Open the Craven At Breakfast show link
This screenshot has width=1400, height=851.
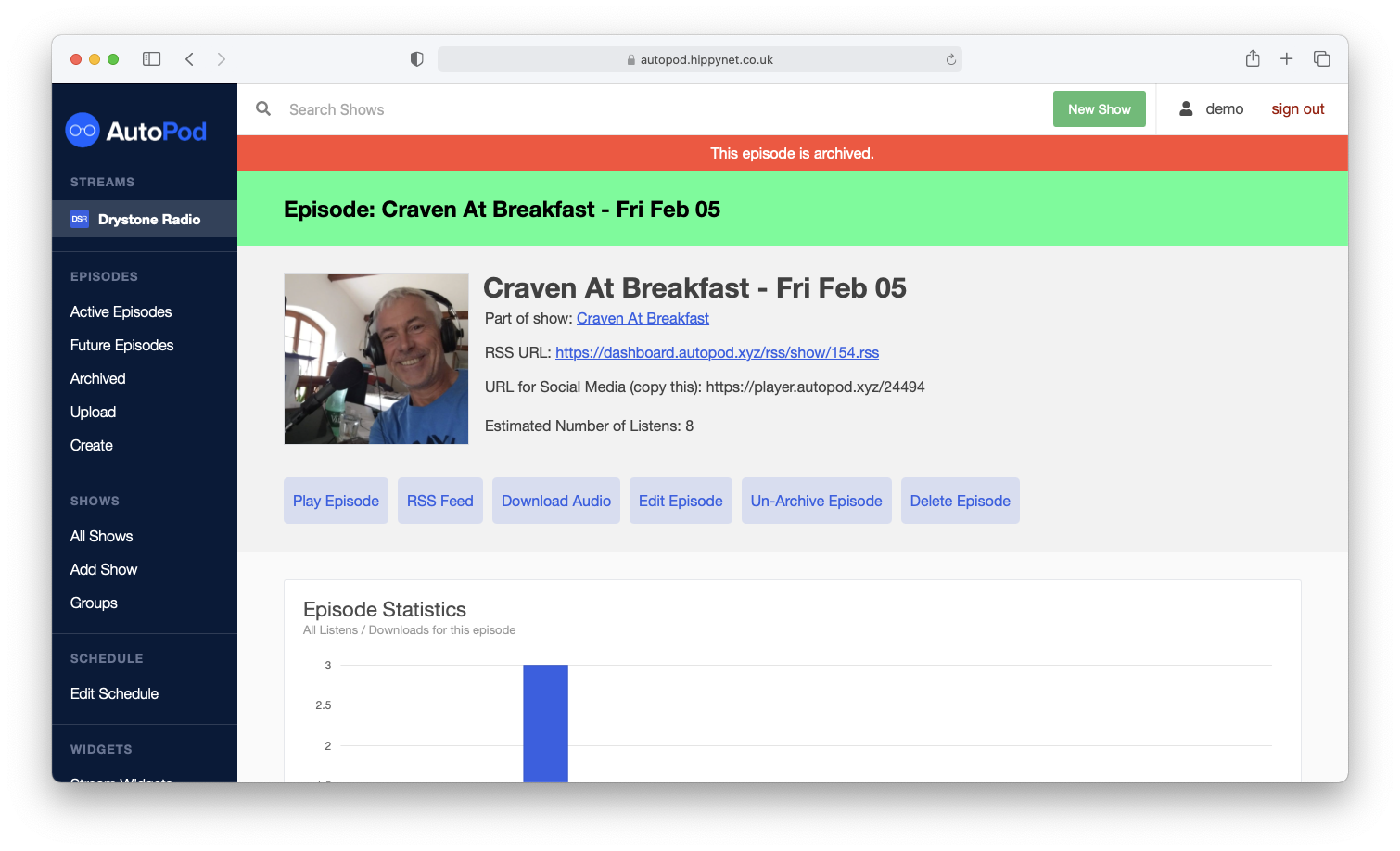(x=643, y=318)
